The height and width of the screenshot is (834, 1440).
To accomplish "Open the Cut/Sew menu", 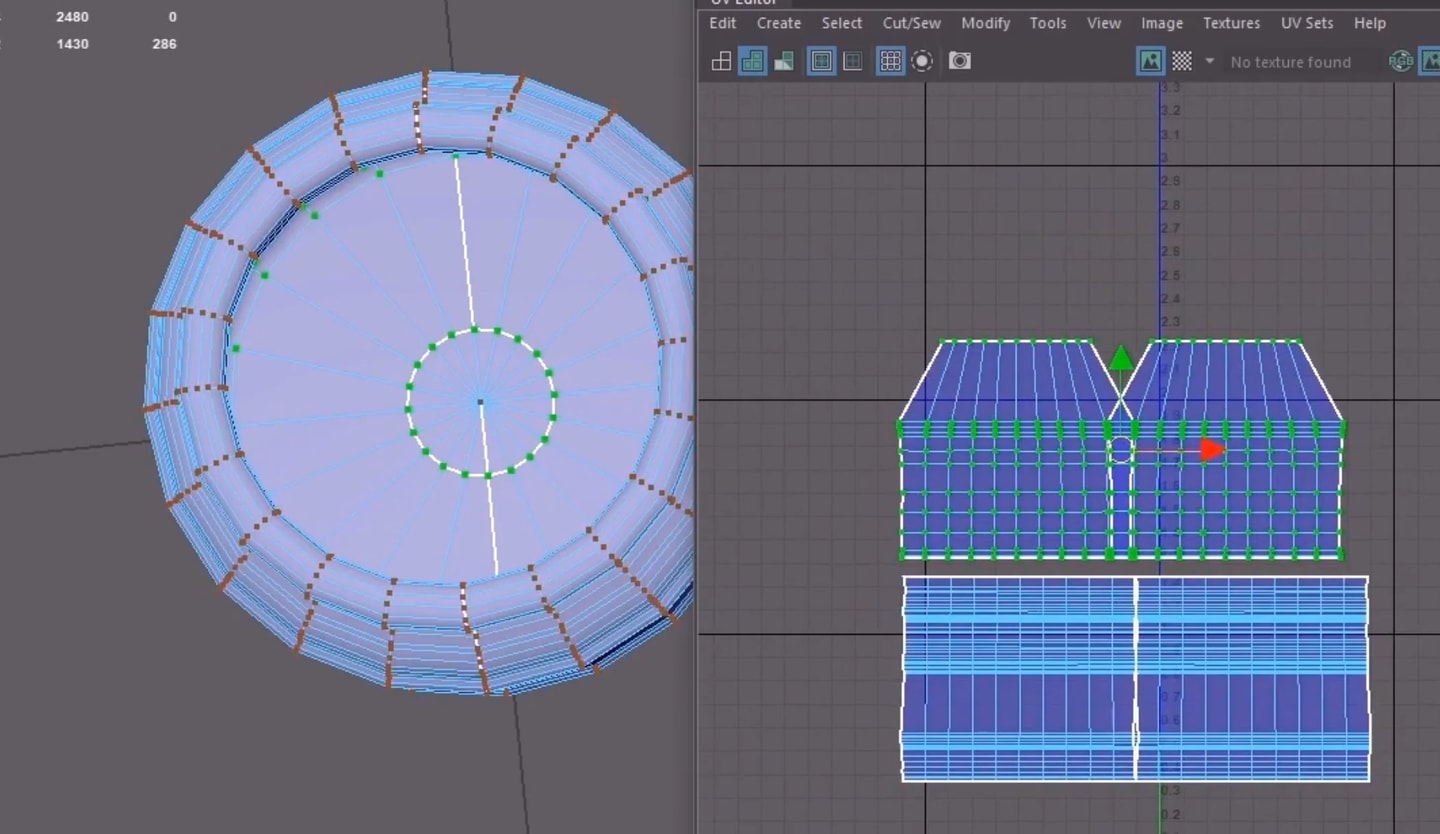I will 912,23.
